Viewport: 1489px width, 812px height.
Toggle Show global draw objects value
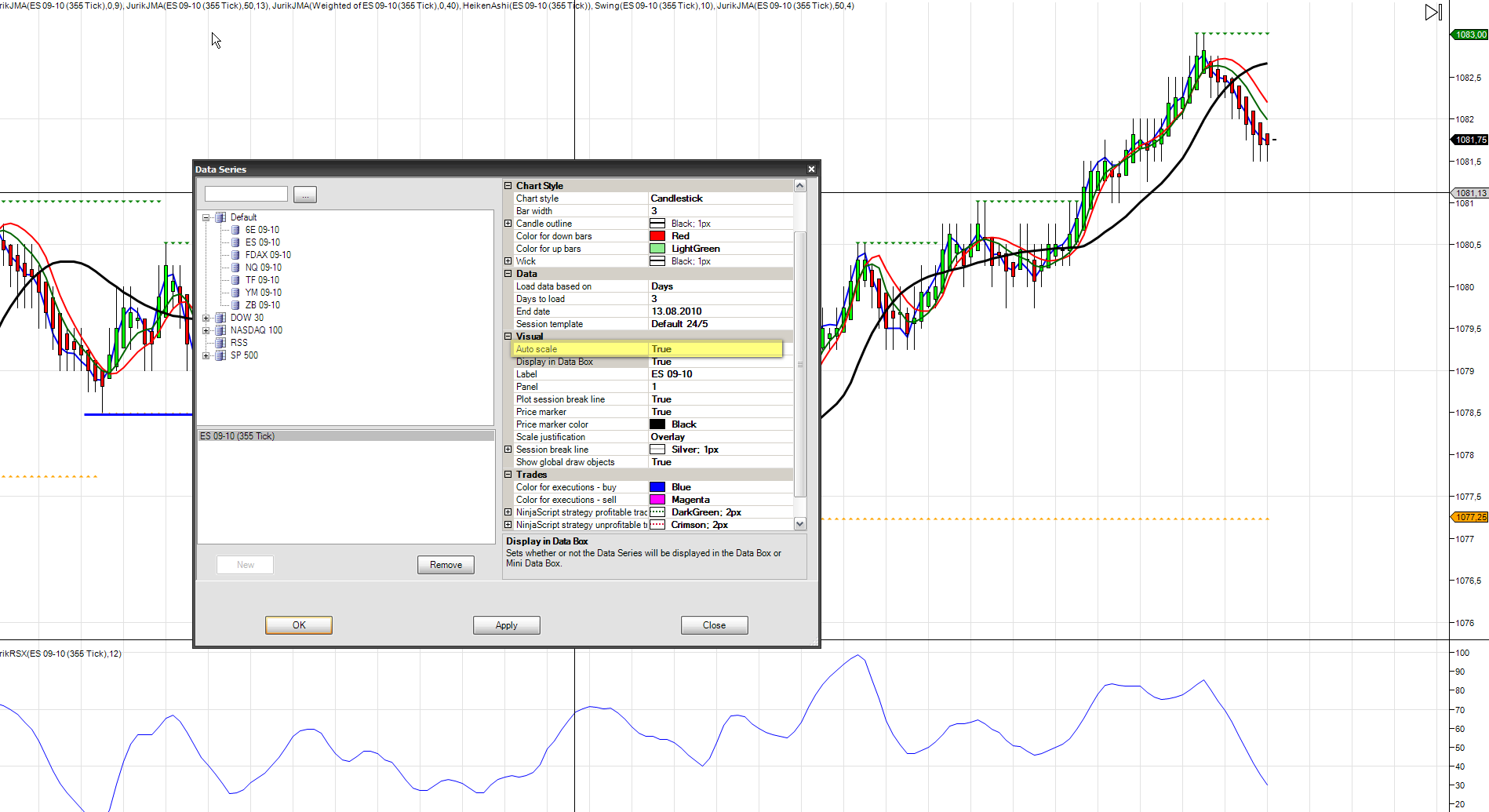[x=661, y=462]
